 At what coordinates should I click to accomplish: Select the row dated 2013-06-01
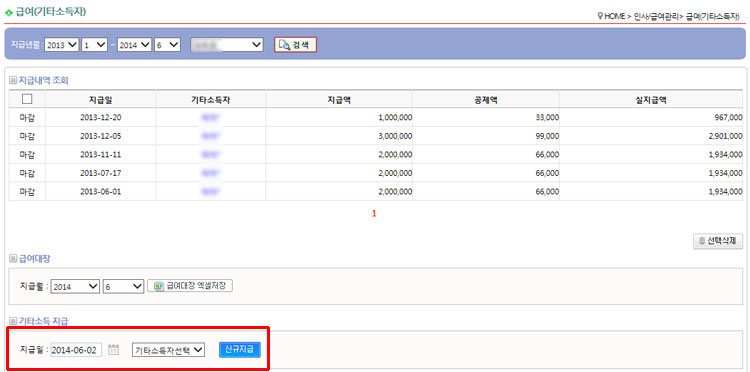[376, 192]
